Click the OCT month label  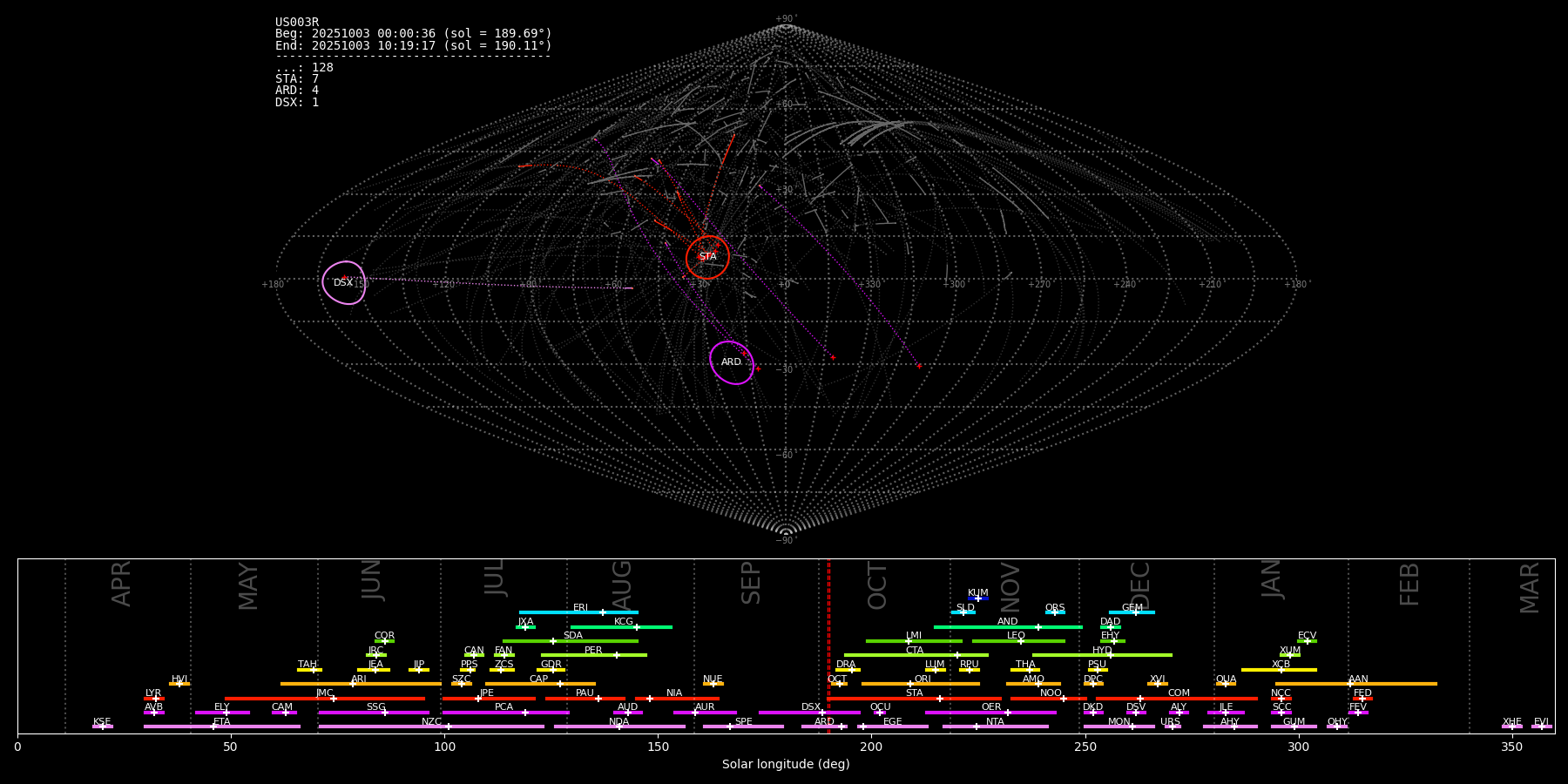tap(878, 585)
